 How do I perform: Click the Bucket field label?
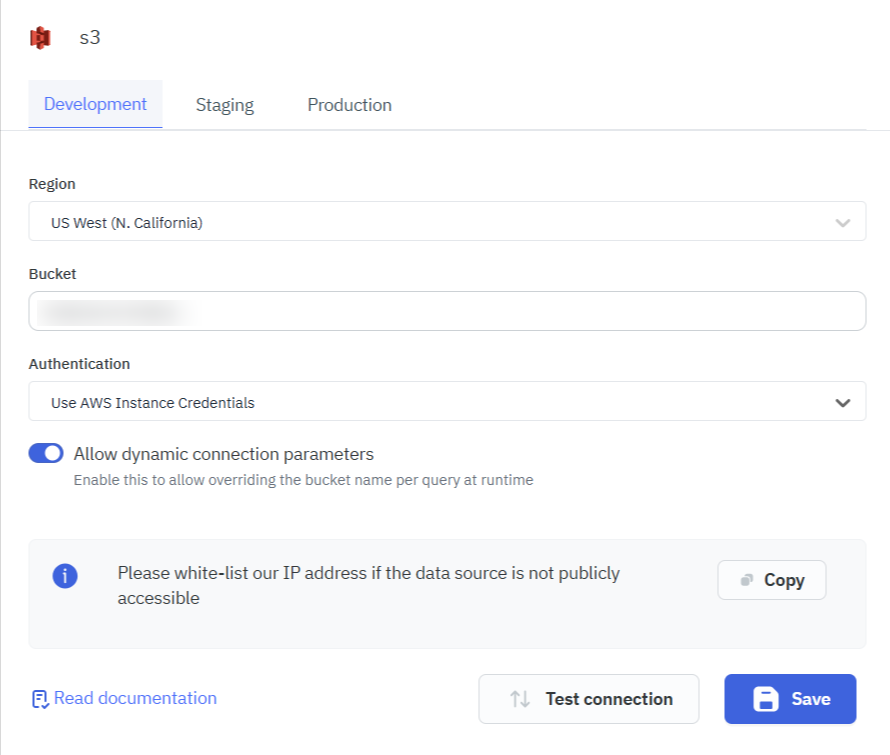pos(52,274)
